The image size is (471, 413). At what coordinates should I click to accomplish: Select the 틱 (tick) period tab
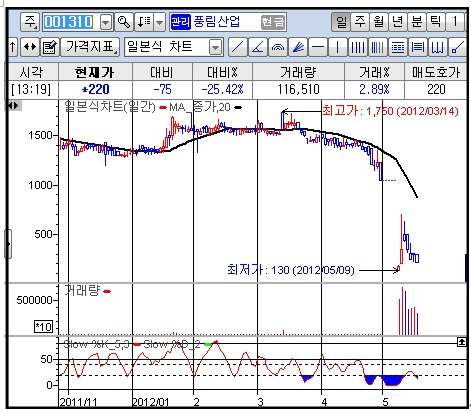(436, 22)
